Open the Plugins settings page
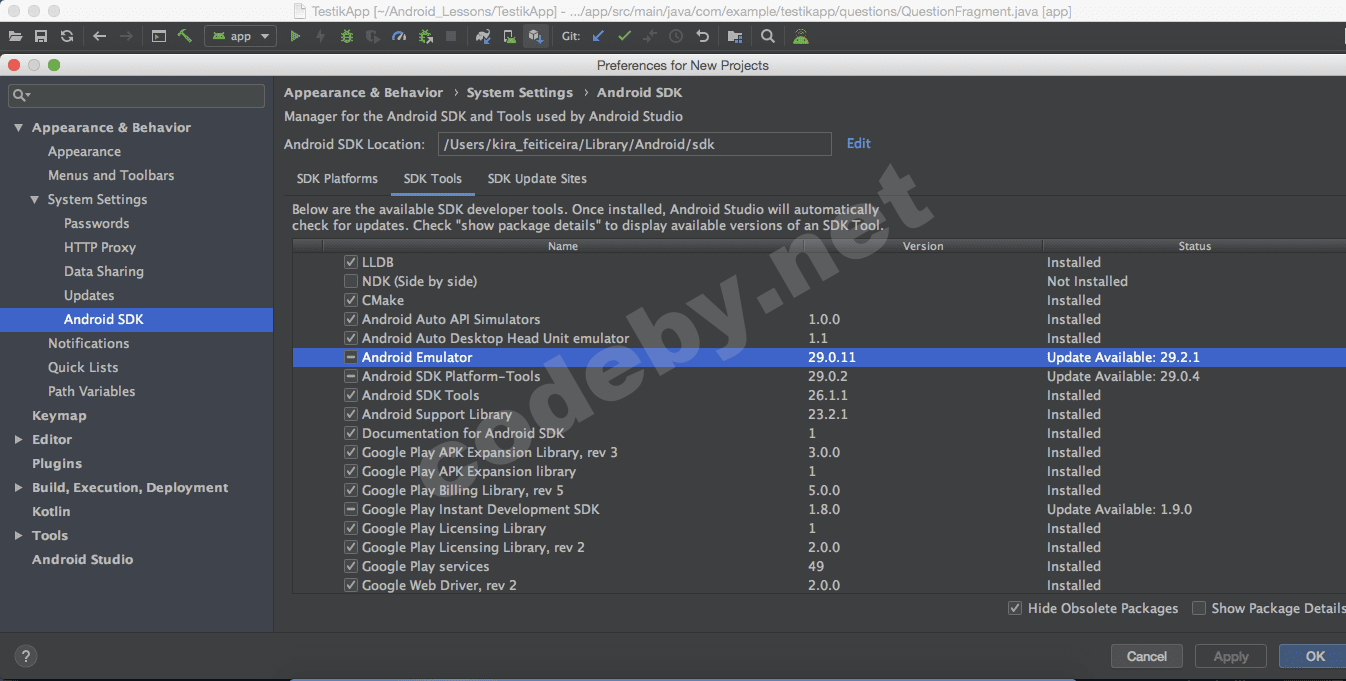The height and width of the screenshot is (681, 1346). [x=57, y=463]
